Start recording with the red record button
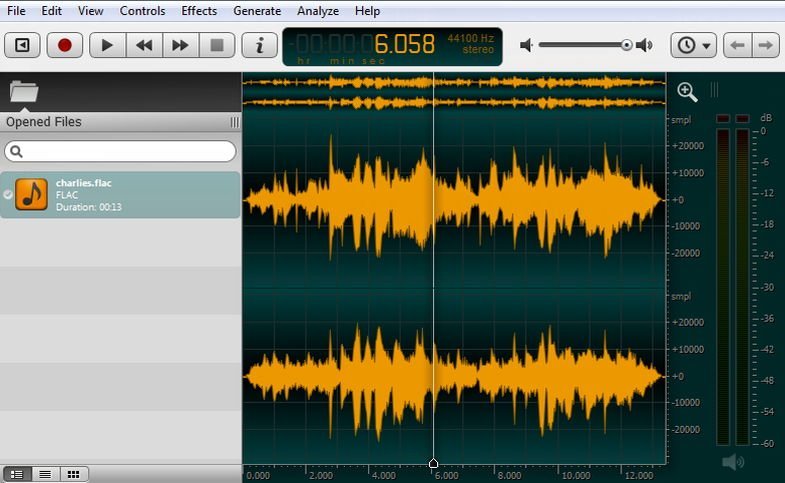This screenshot has height=483, width=785. point(65,45)
